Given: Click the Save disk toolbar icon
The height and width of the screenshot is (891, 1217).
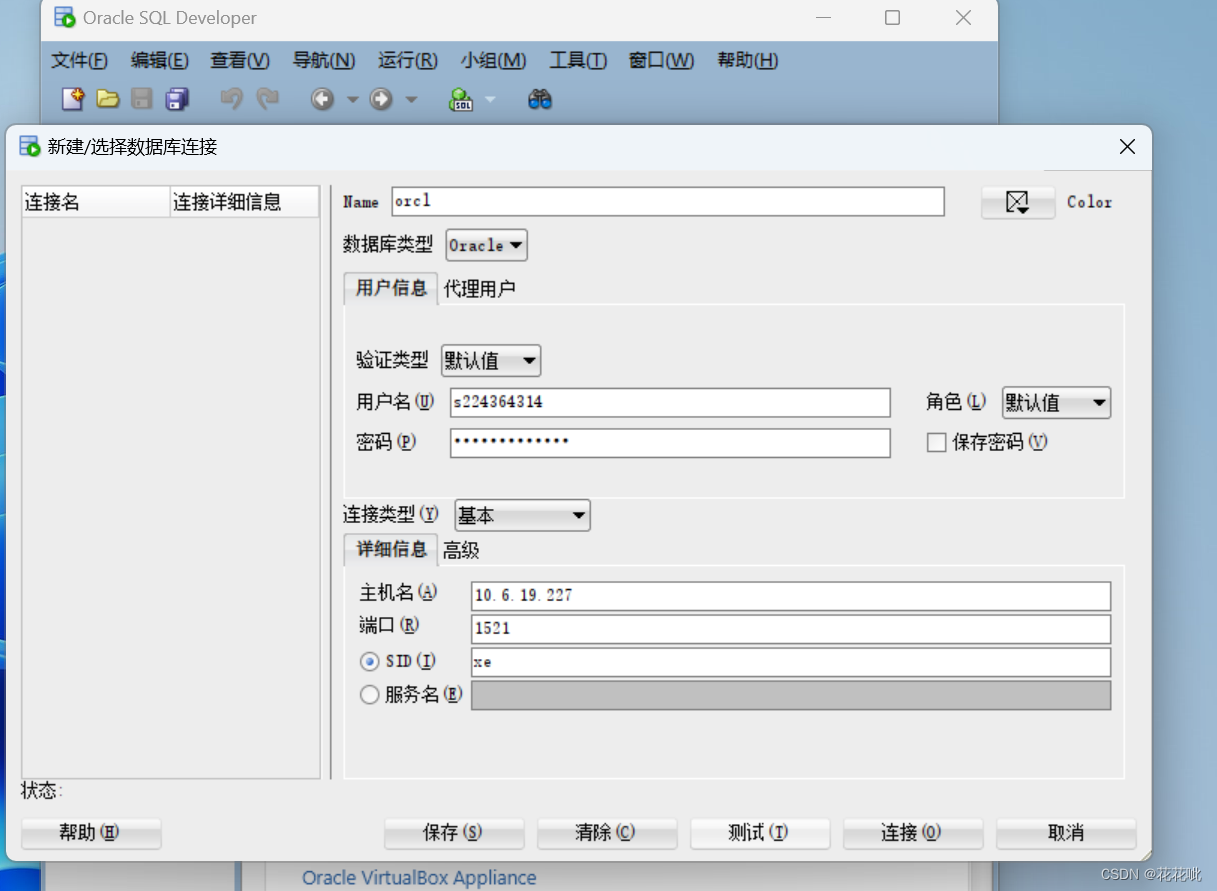Looking at the screenshot, I should tap(143, 99).
